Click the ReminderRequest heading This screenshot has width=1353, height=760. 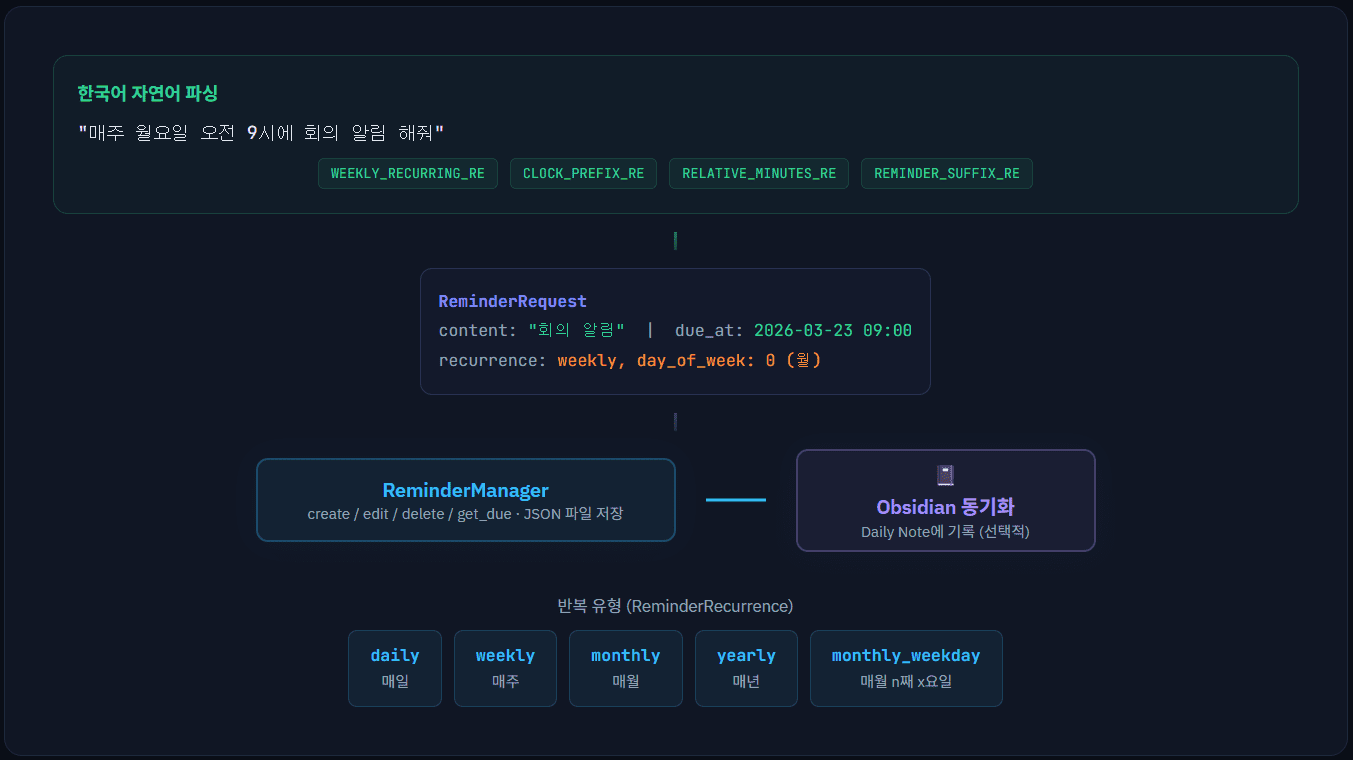pos(512,301)
